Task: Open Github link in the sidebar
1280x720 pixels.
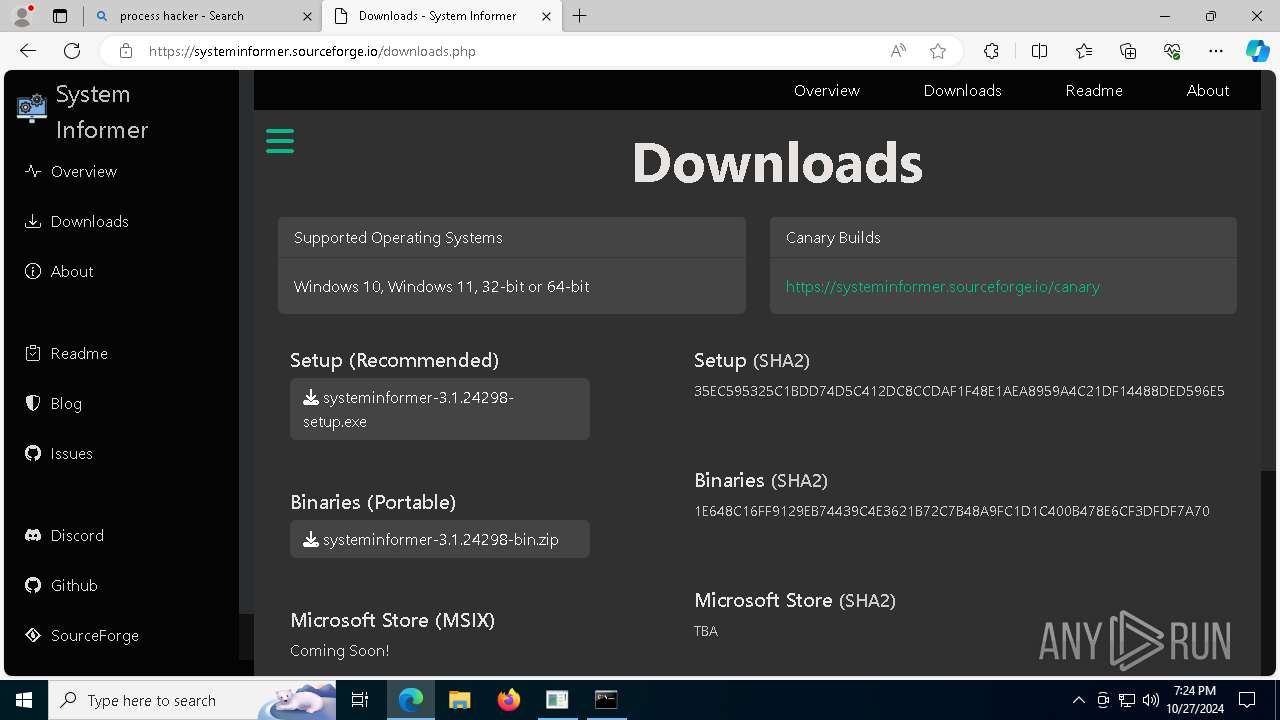Action: (x=74, y=586)
